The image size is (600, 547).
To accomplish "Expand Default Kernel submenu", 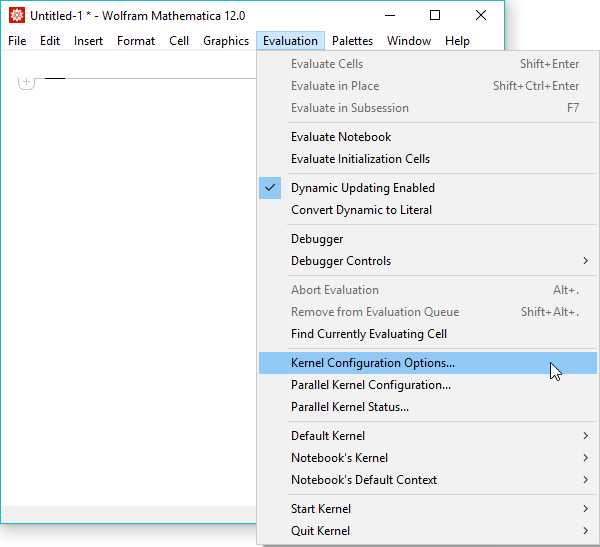I will tap(428, 436).
